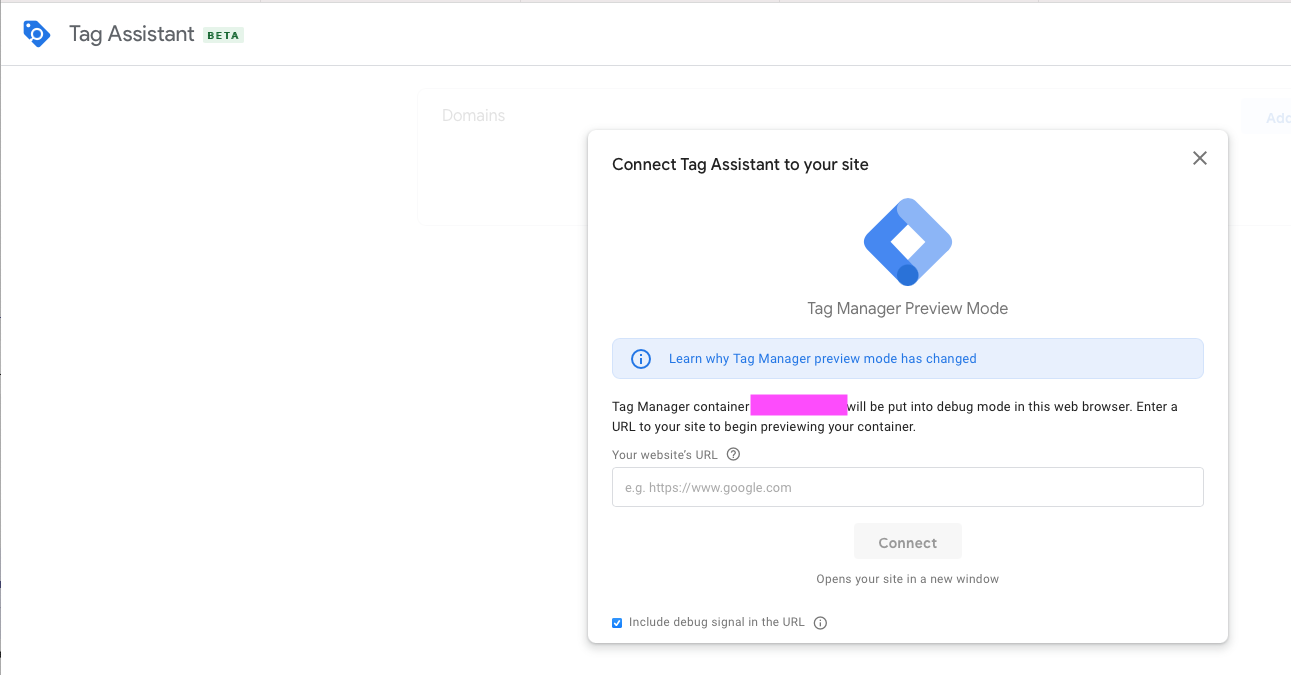Image resolution: width=1291 pixels, height=675 pixels.
Task: Click the Your website's URL label
Action: click(x=664, y=455)
